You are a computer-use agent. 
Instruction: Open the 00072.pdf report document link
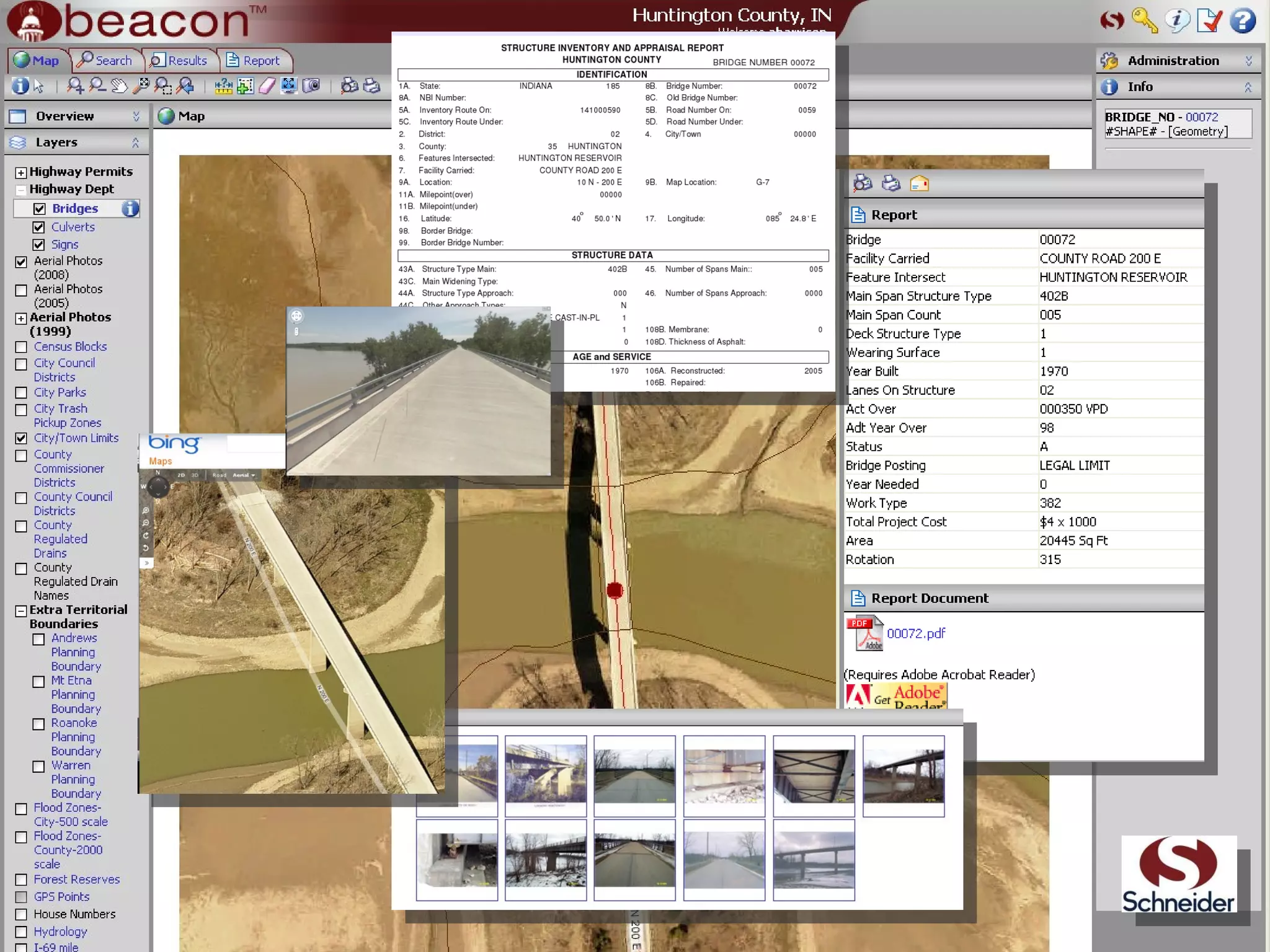pos(915,633)
